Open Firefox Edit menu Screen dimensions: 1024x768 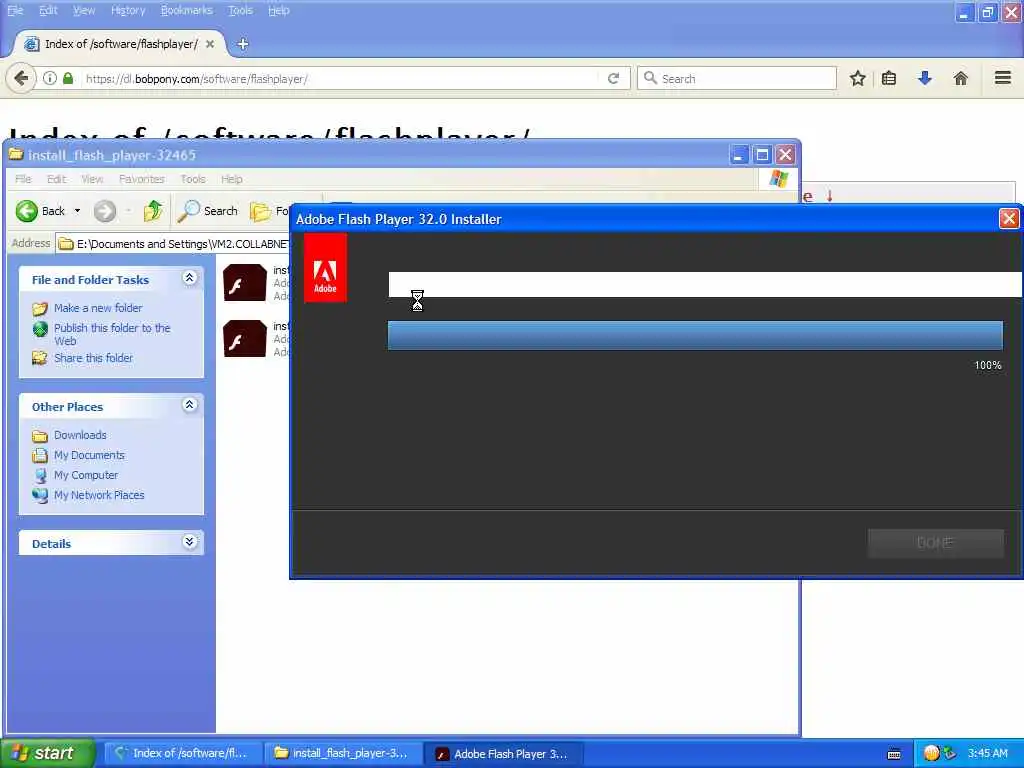pos(48,10)
